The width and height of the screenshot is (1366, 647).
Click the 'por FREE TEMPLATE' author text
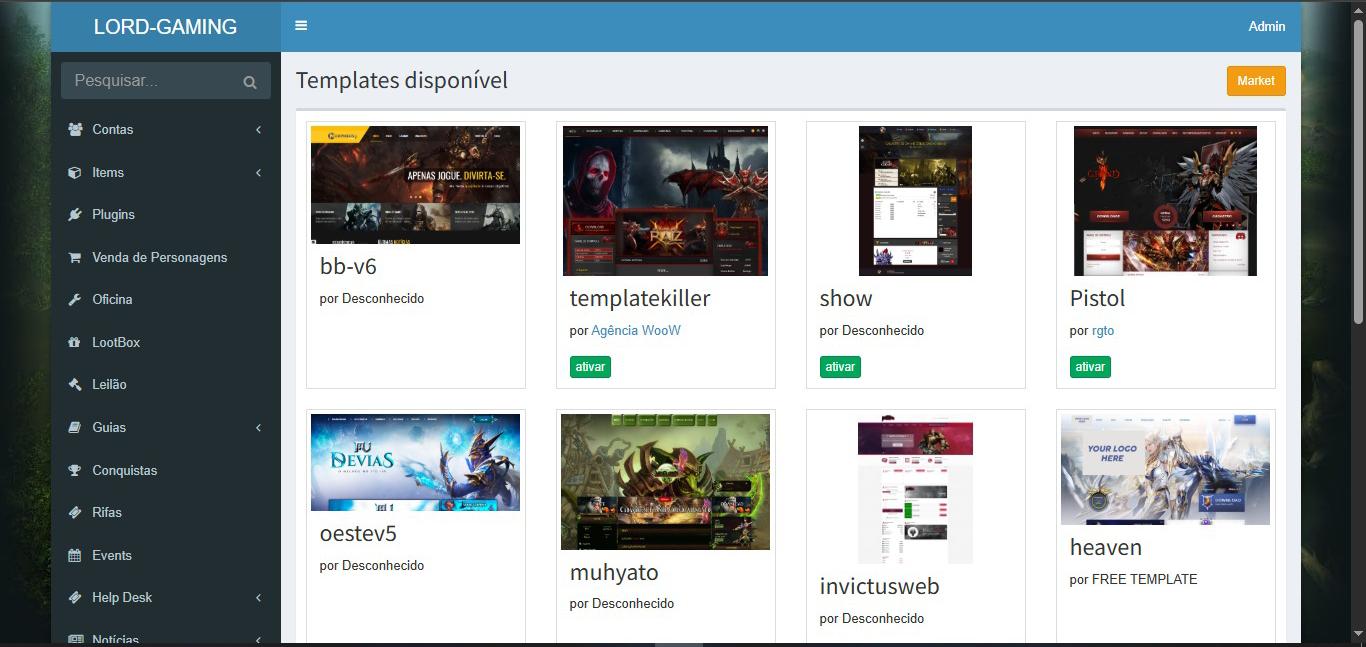pyautogui.click(x=1133, y=579)
